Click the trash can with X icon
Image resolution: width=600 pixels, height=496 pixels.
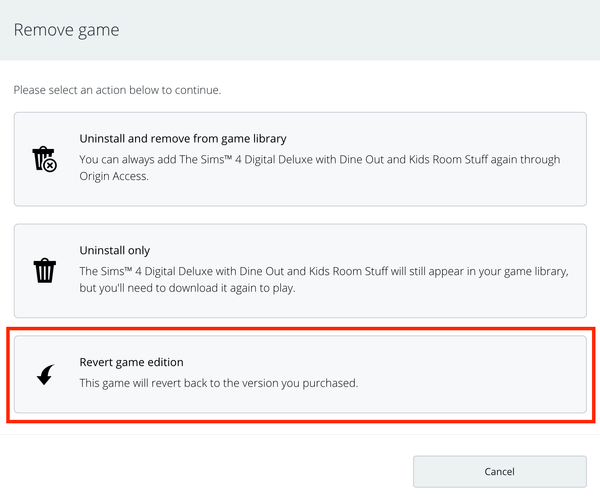(x=44, y=158)
